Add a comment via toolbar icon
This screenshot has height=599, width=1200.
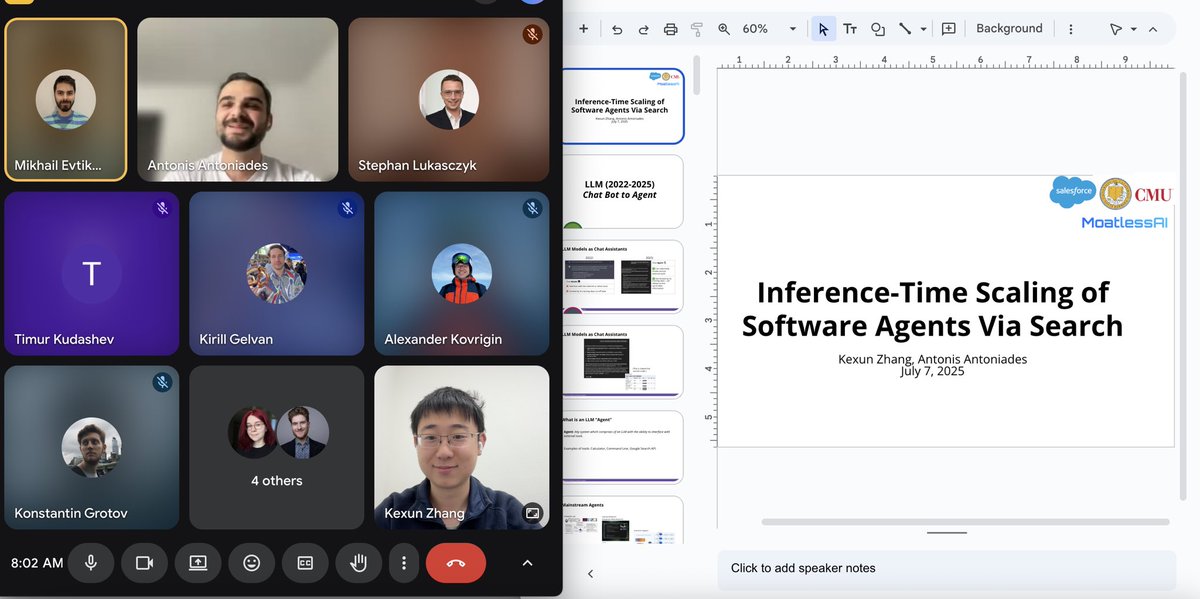949,29
